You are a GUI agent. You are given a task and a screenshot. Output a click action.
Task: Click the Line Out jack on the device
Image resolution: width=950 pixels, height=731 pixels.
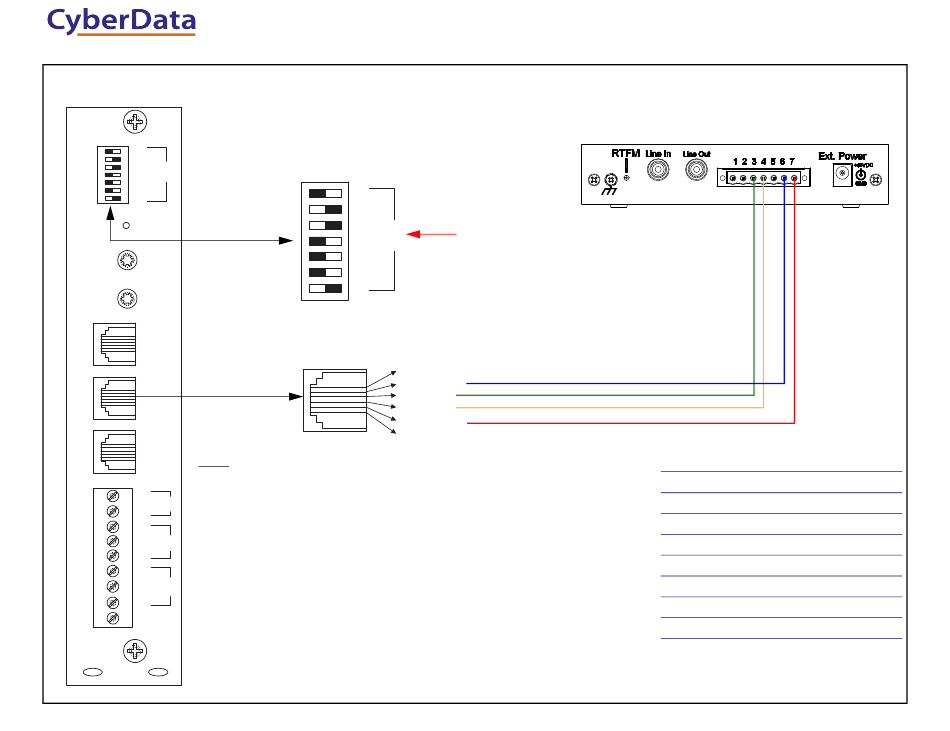point(696,170)
